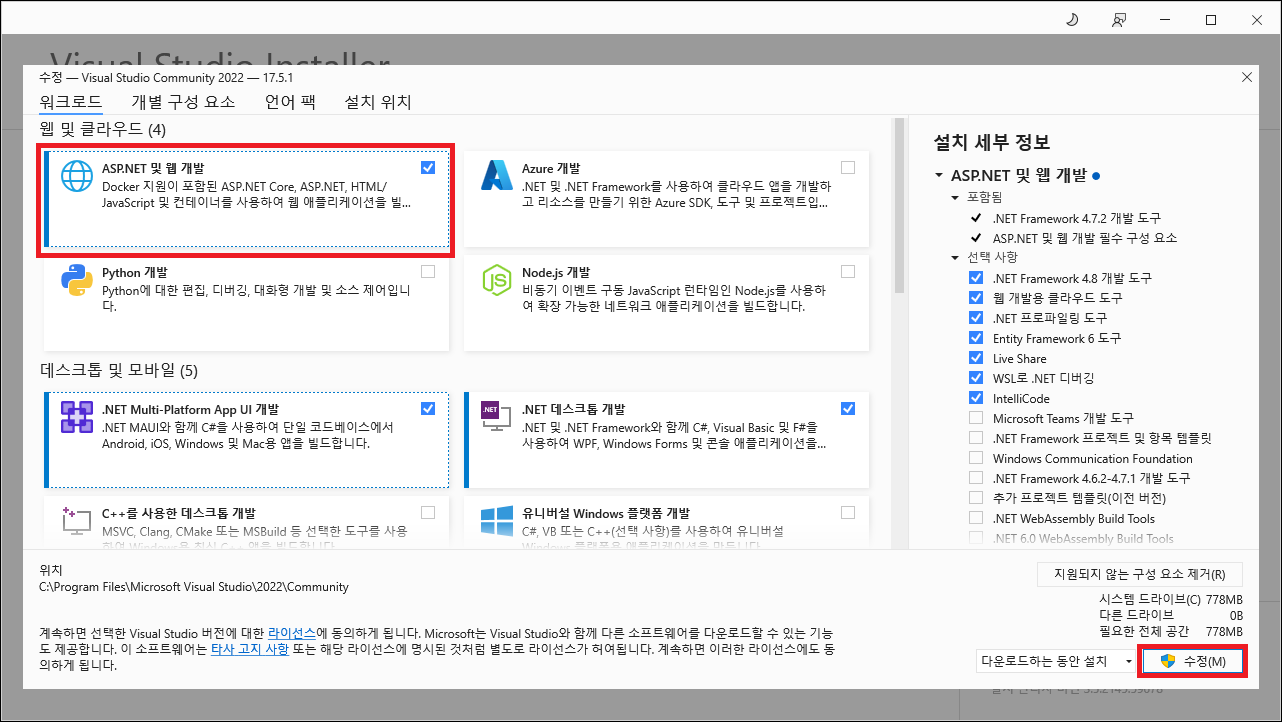The width and height of the screenshot is (1282, 722).
Task: Click the feedback icon in title bar
Action: [x=1119, y=19]
